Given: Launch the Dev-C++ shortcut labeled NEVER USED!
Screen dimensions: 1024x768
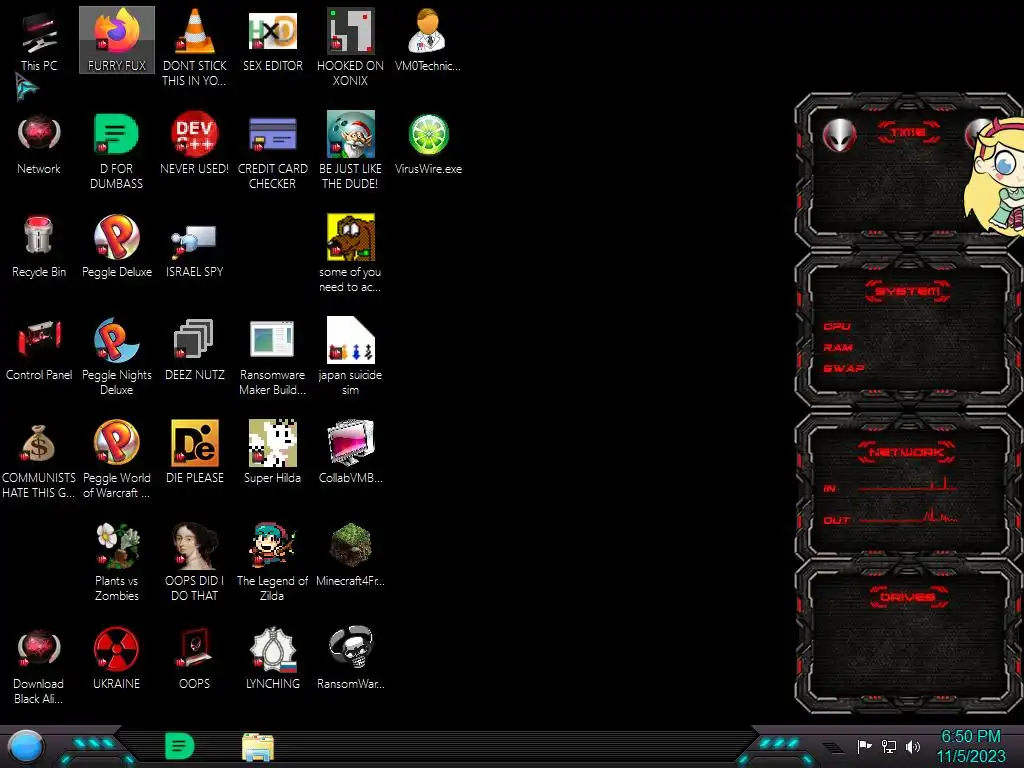Looking at the screenshot, I should pos(195,144).
